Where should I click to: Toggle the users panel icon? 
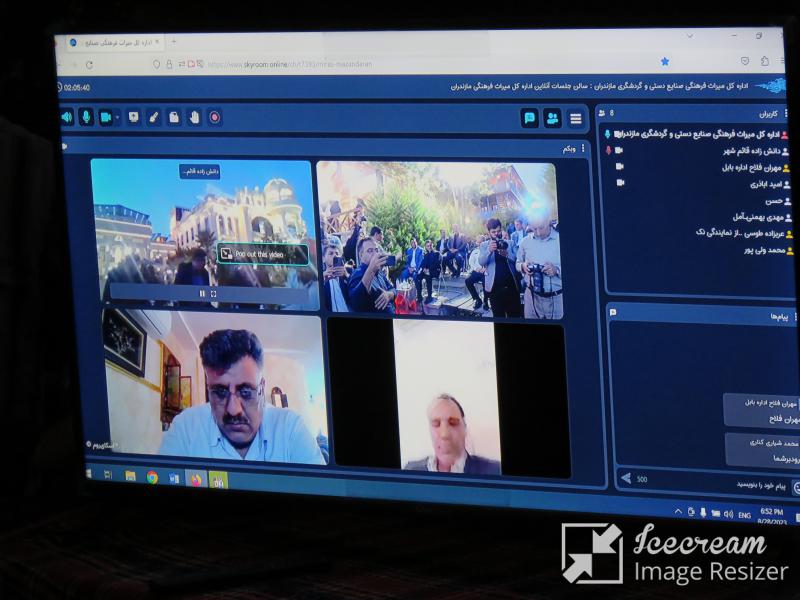click(553, 118)
